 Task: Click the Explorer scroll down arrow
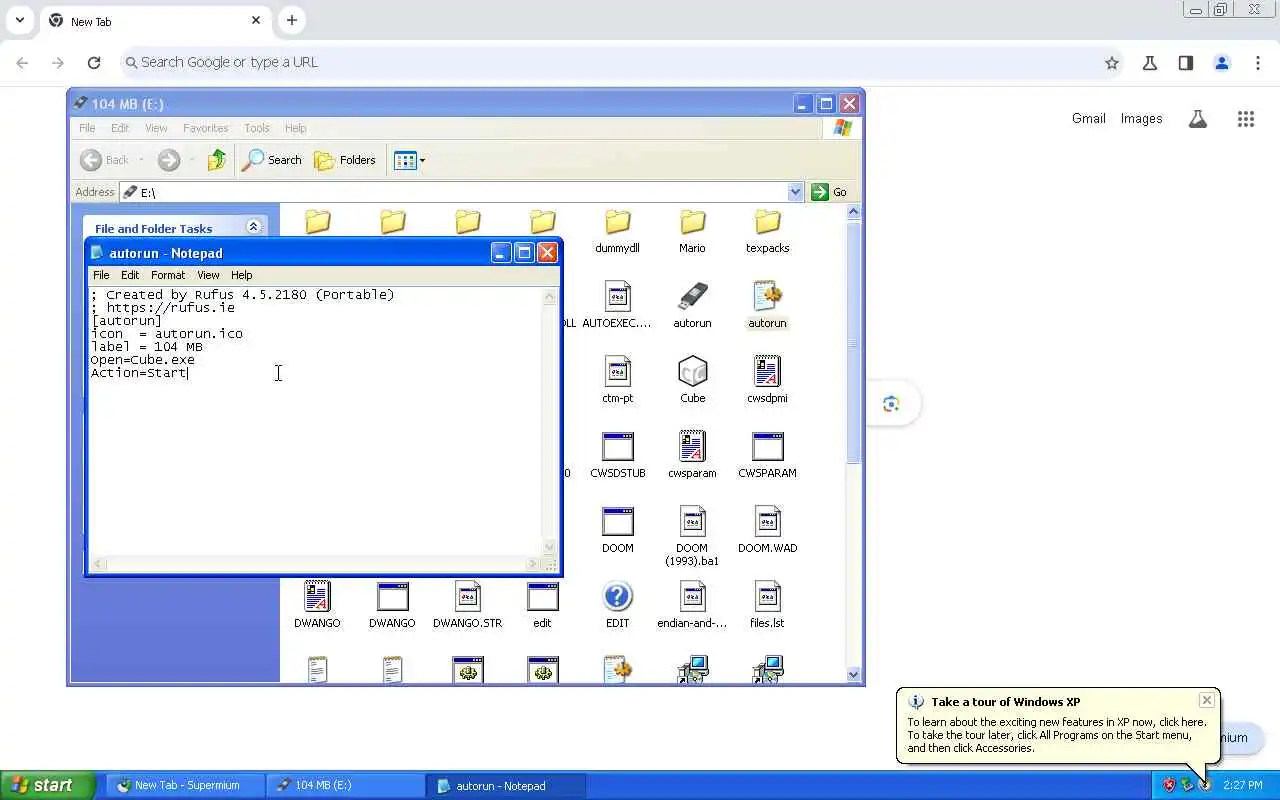coord(853,675)
